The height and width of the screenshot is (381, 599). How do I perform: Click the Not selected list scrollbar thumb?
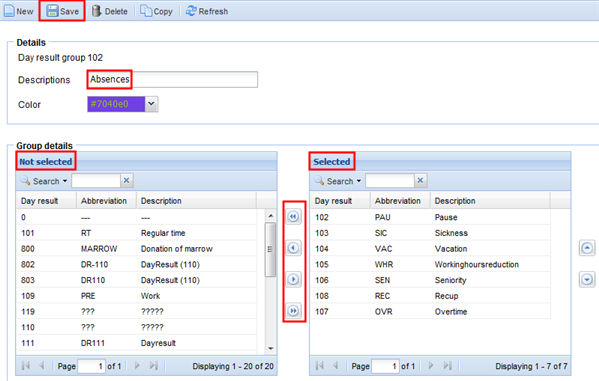270,250
